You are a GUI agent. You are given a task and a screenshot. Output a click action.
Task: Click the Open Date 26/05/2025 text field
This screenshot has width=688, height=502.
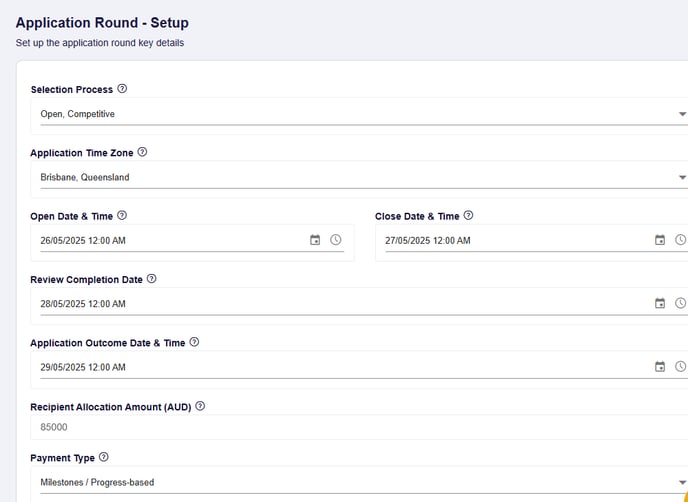tap(172, 240)
